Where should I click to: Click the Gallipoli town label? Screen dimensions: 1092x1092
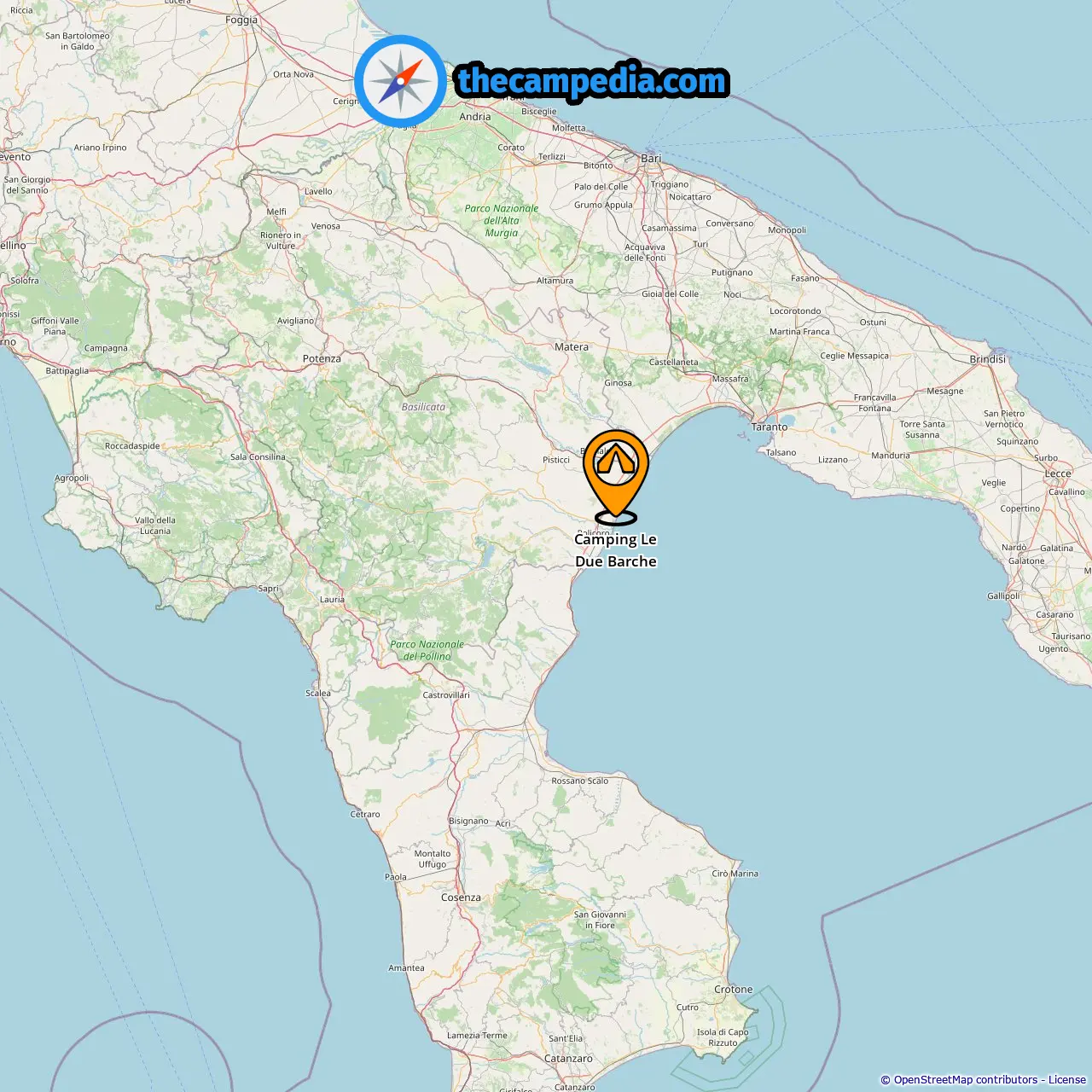point(1003,596)
